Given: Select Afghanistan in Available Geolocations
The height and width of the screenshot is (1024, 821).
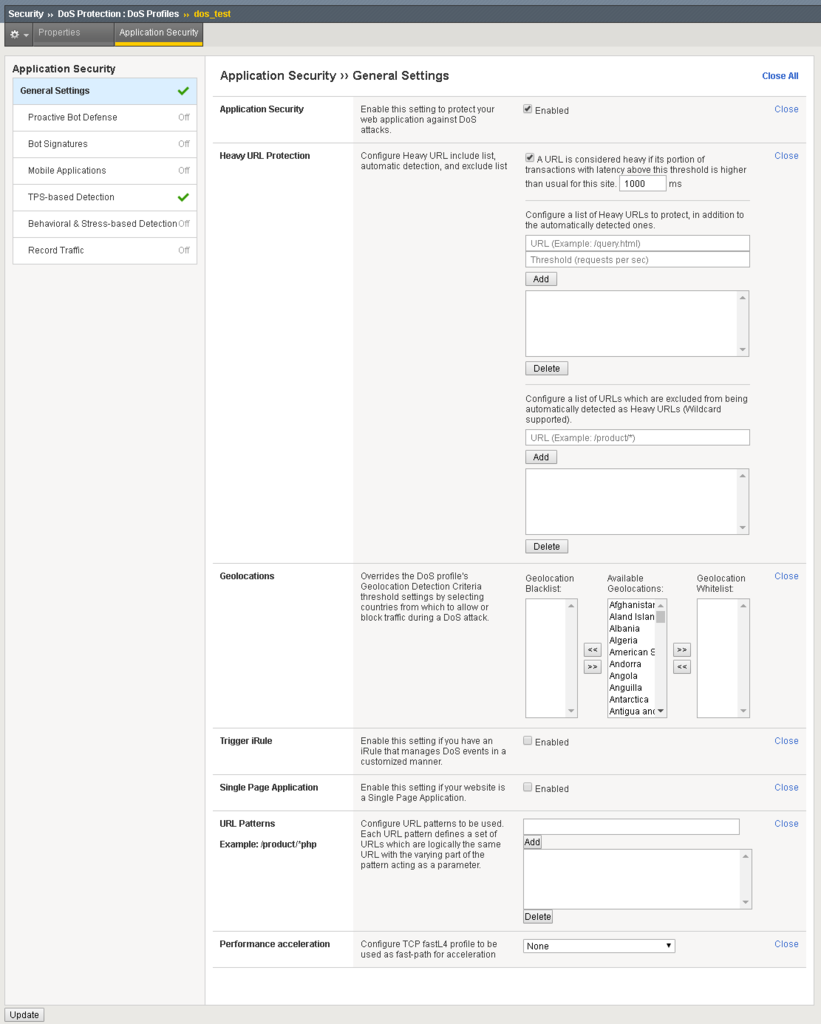Looking at the screenshot, I should click(x=631, y=605).
